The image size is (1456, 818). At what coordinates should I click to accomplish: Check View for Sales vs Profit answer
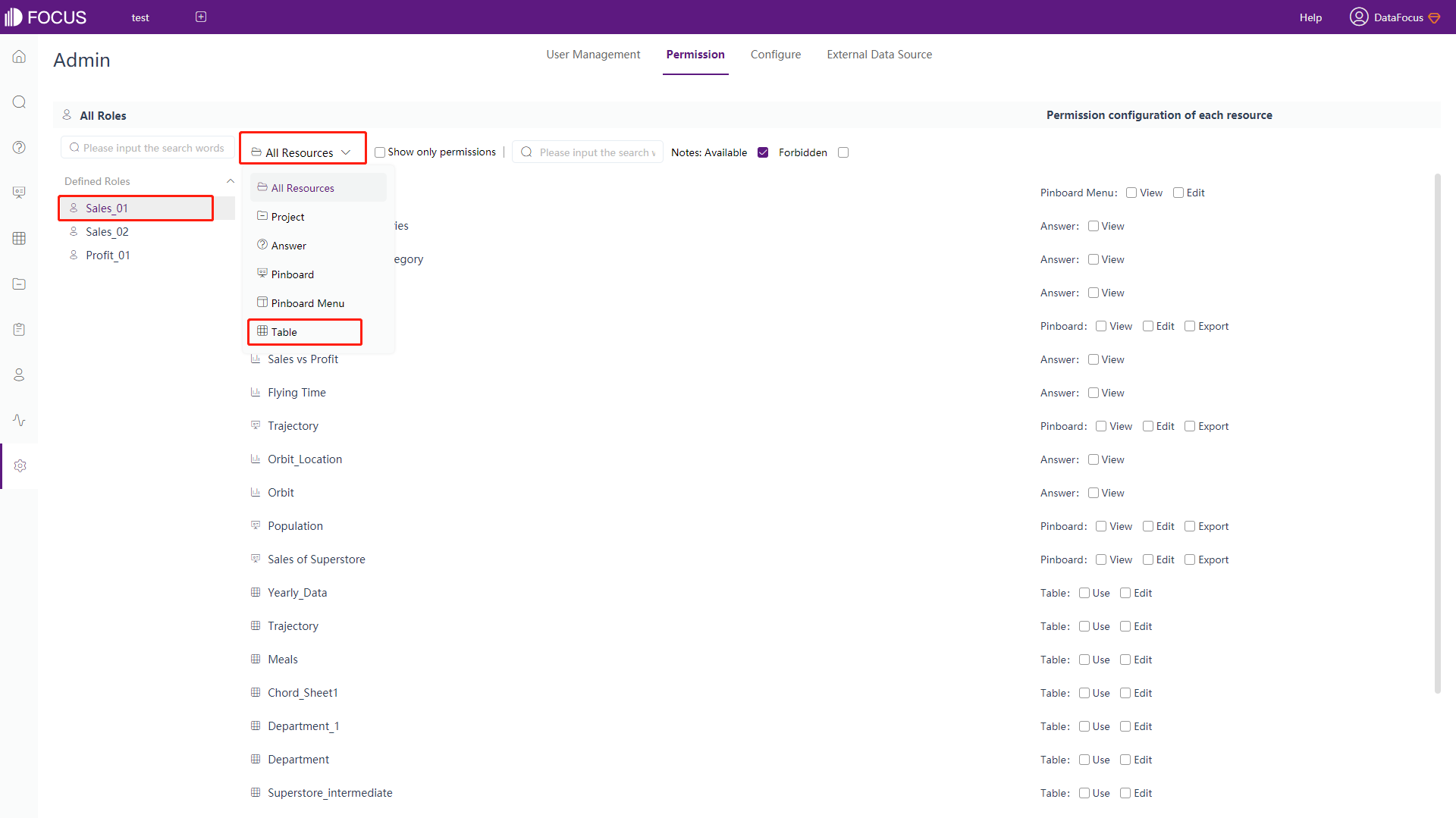[x=1094, y=359]
